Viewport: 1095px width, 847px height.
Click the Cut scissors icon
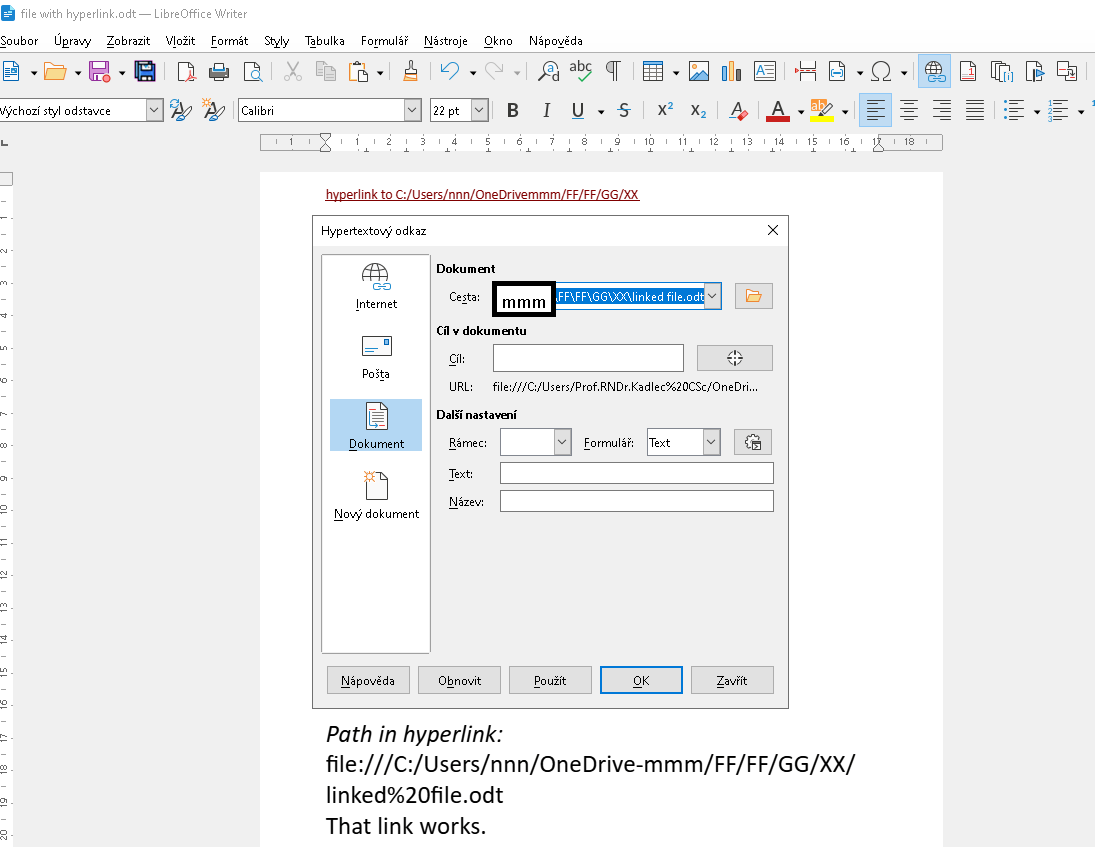(x=293, y=71)
